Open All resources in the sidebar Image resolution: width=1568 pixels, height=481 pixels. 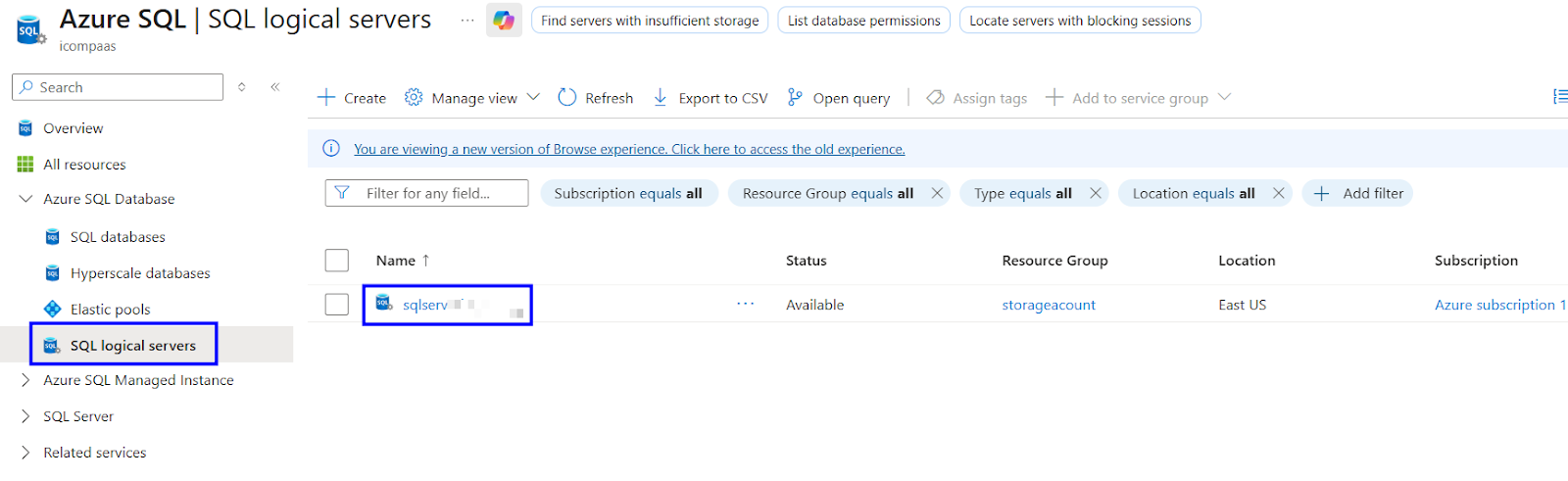tap(84, 165)
